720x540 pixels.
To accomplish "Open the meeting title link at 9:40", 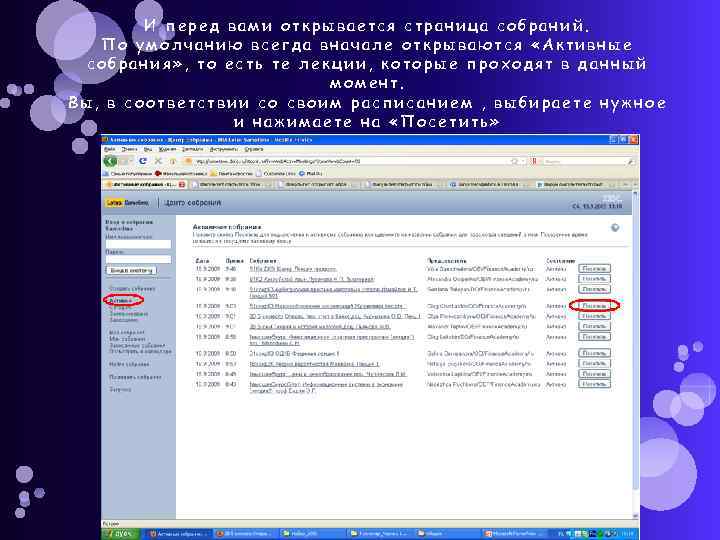I will (292, 269).
